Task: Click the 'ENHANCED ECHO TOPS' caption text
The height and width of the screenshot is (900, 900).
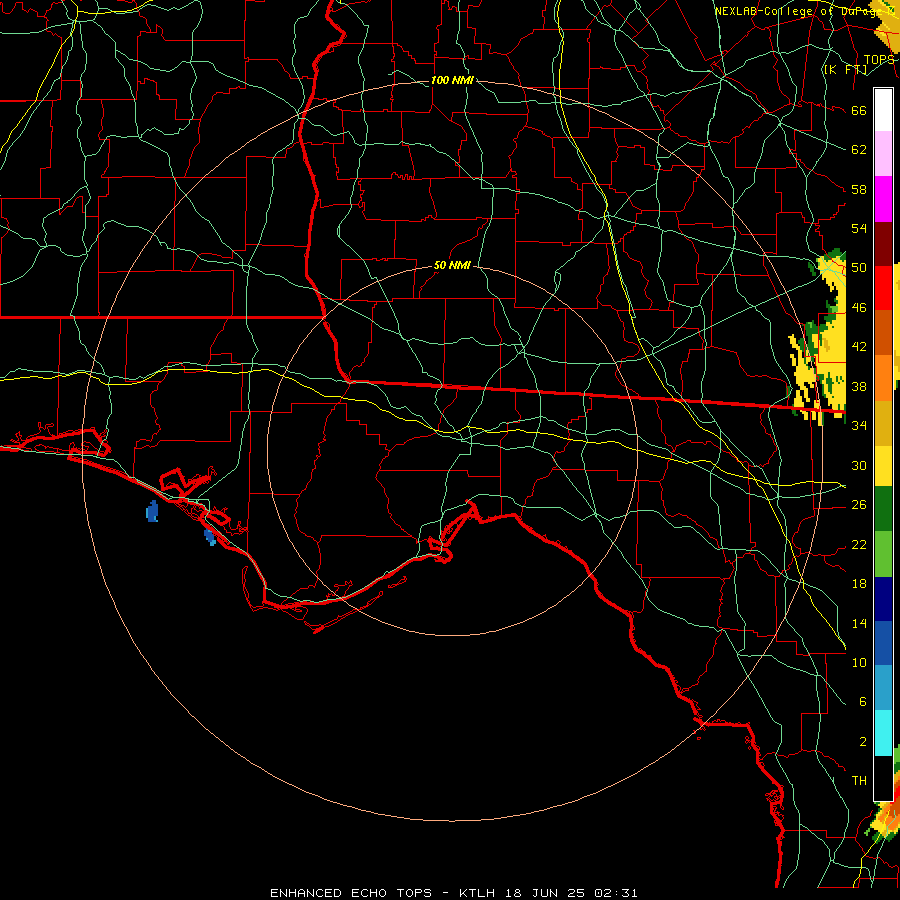Action: [351, 893]
